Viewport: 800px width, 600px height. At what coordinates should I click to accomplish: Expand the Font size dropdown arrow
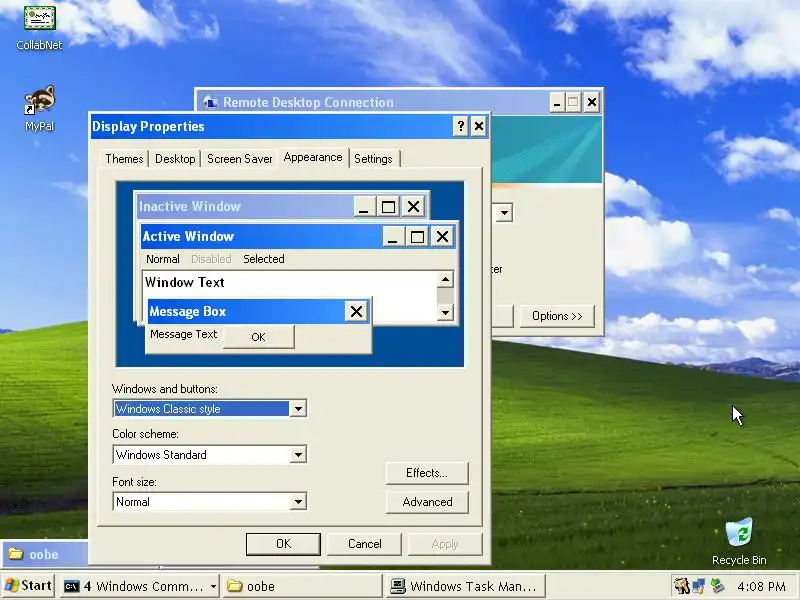click(297, 502)
